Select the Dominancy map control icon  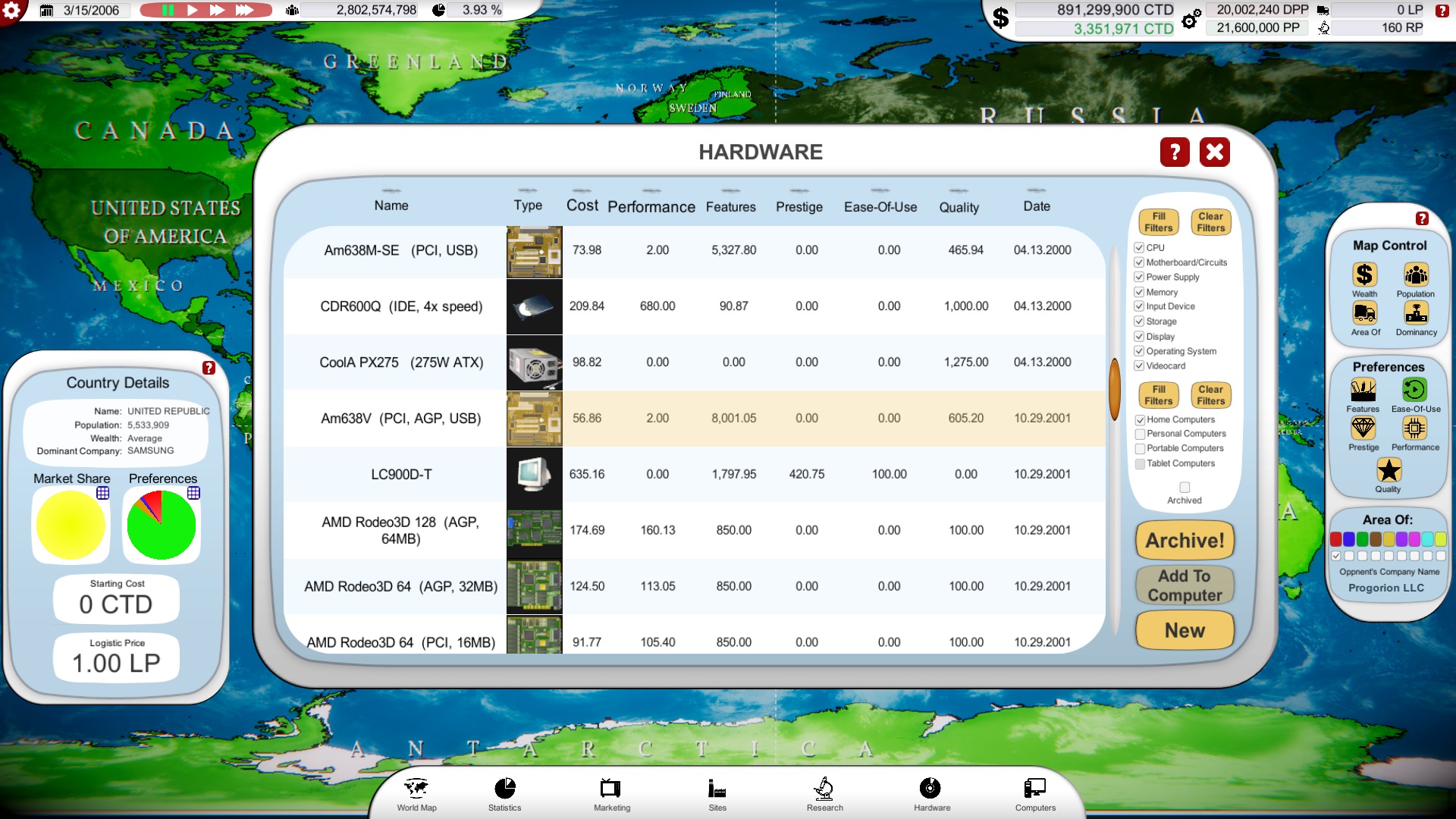click(x=1416, y=313)
